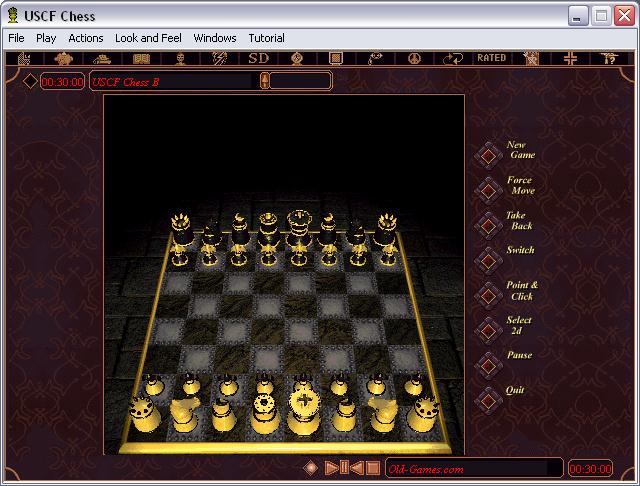Click the curved snake toolbar icon
The width and height of the screenshot is (640, 486).
point(375,58)
